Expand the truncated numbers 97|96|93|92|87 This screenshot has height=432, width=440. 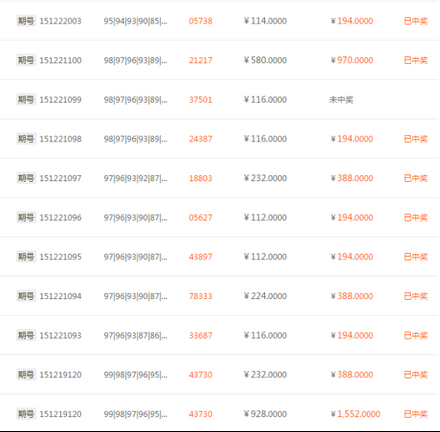tap(135, 178)
